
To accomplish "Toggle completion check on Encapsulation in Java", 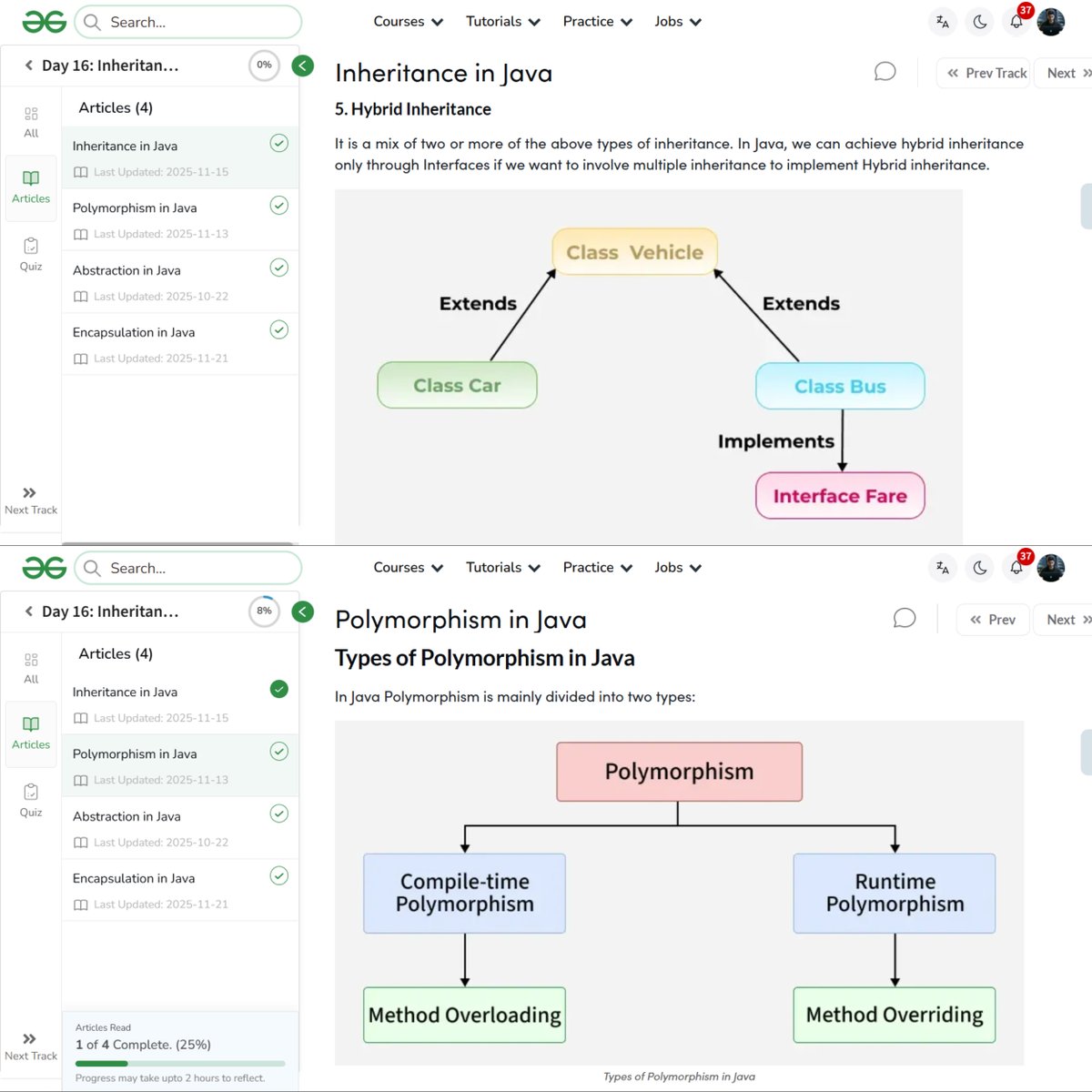I will point(279,329).
